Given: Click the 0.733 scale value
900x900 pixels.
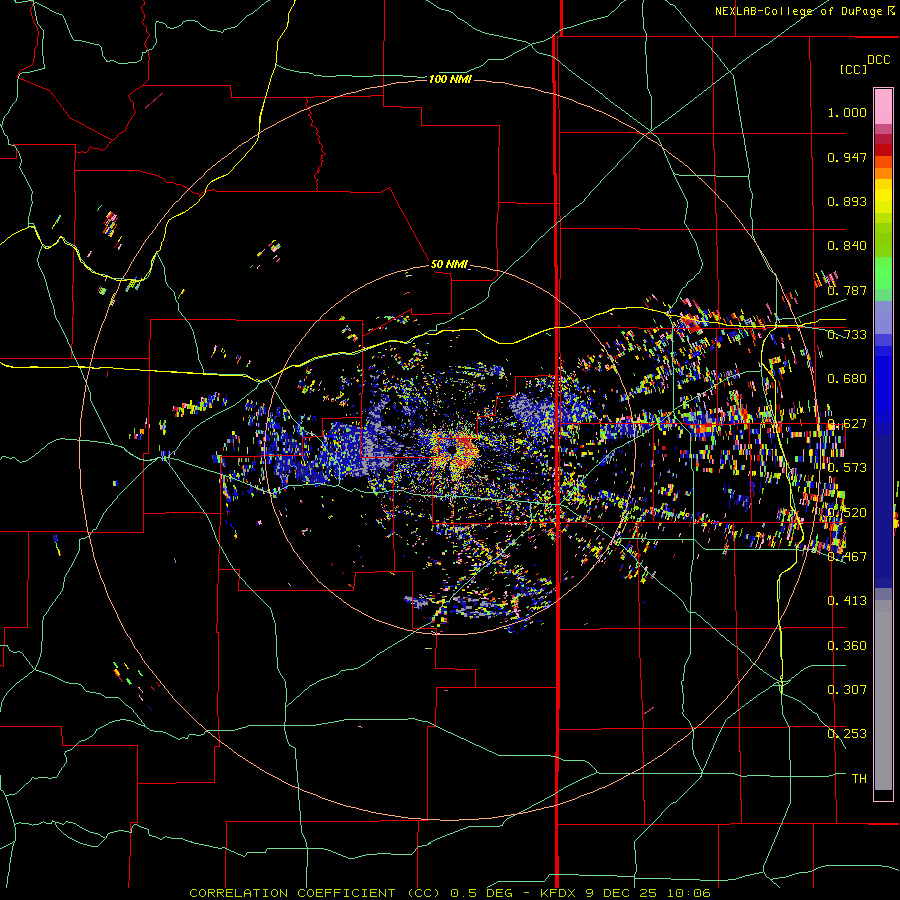Looking at the screenshot, I should 847,335.
